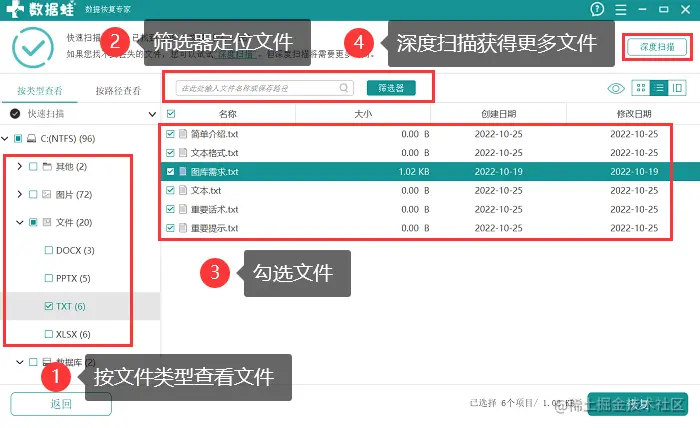This screenshot has width=700, height=428.
Task: Select the 简单介绍.txt file name
Action: point(215,134)
